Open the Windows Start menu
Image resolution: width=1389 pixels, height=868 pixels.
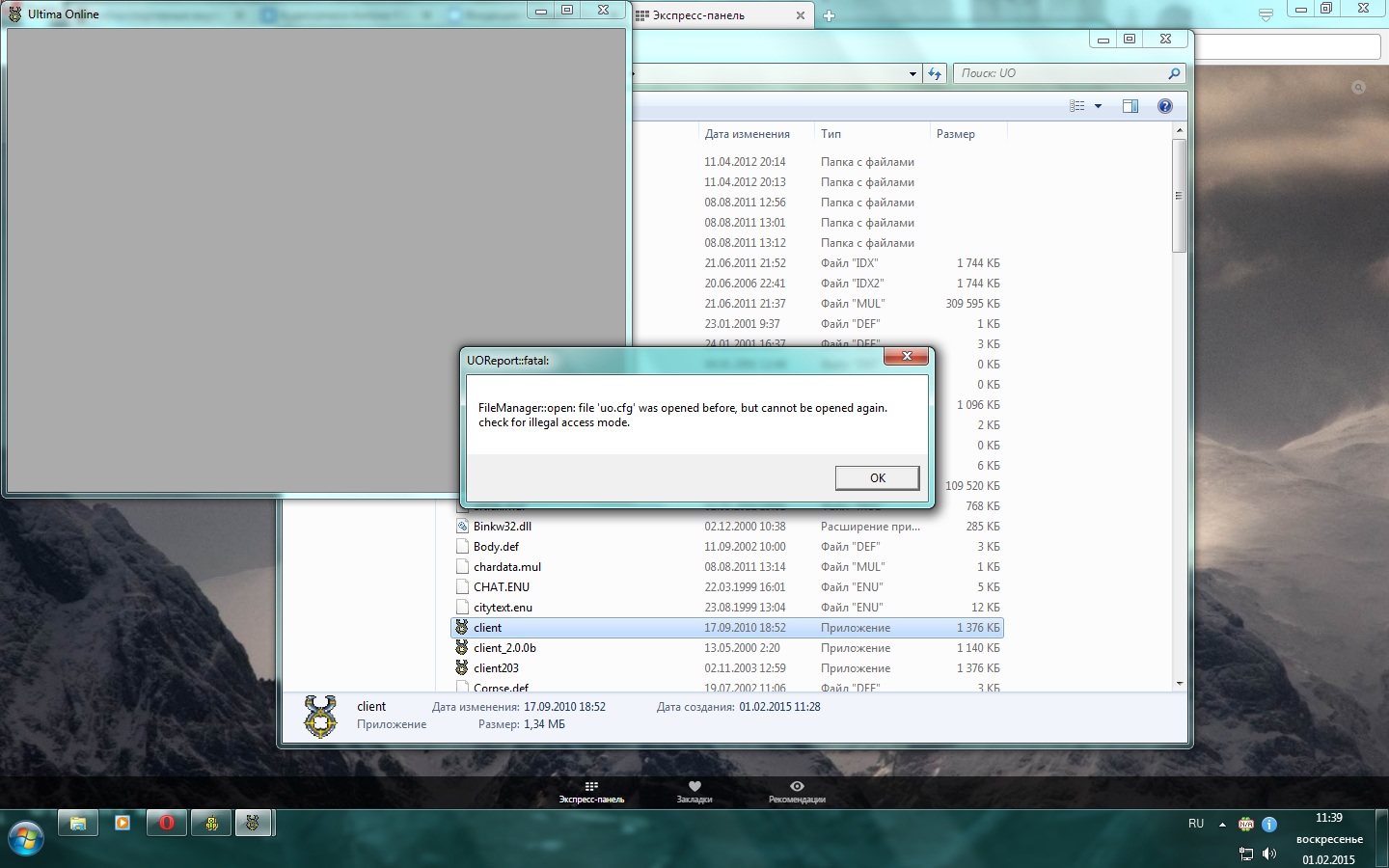[25, 838]
